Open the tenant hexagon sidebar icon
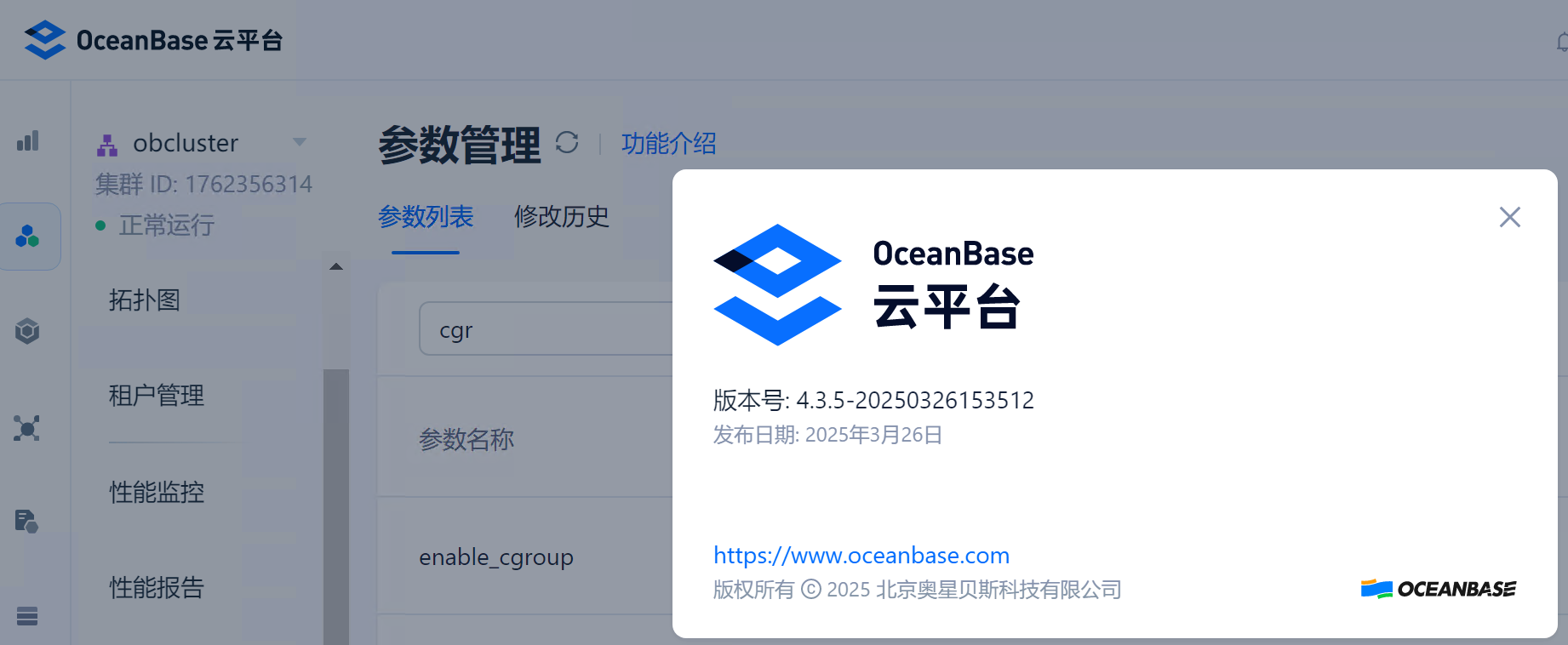This screenshot has height=645, width=1568. (28, 331)
